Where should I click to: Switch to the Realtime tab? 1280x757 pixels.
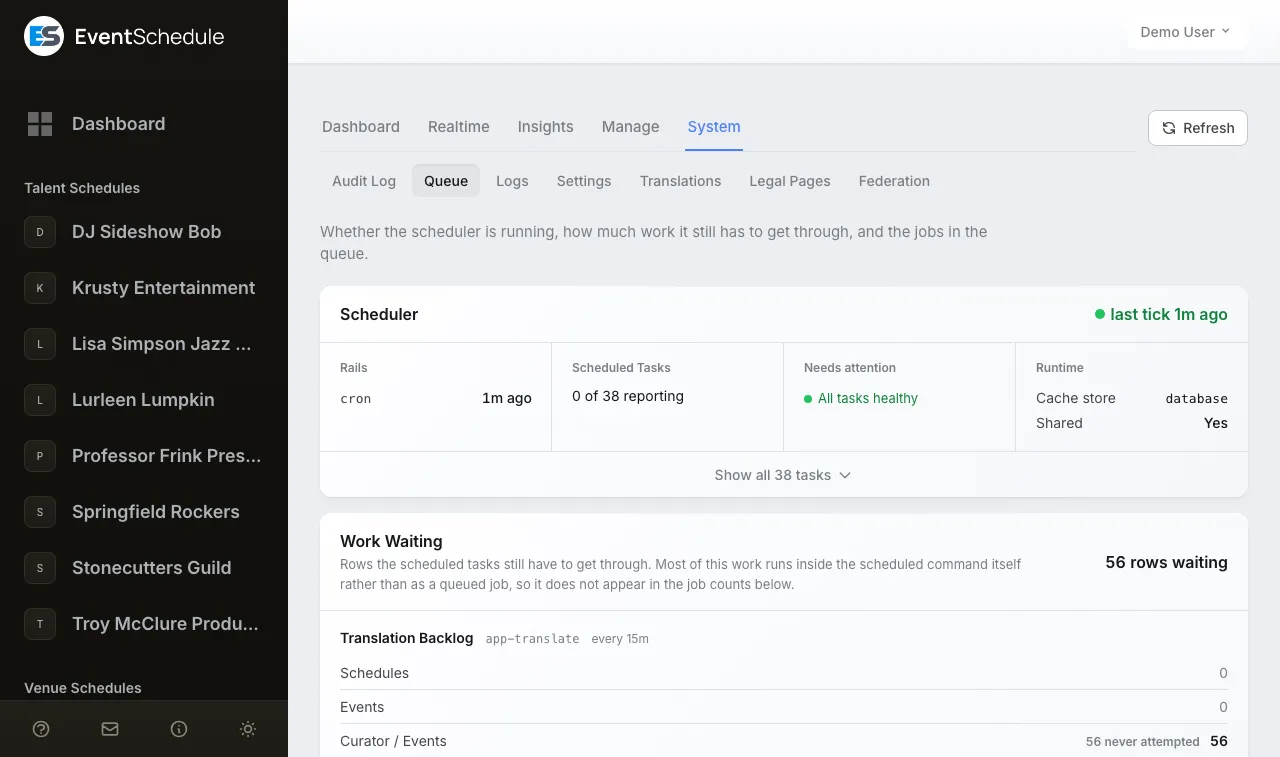[459, 127]
